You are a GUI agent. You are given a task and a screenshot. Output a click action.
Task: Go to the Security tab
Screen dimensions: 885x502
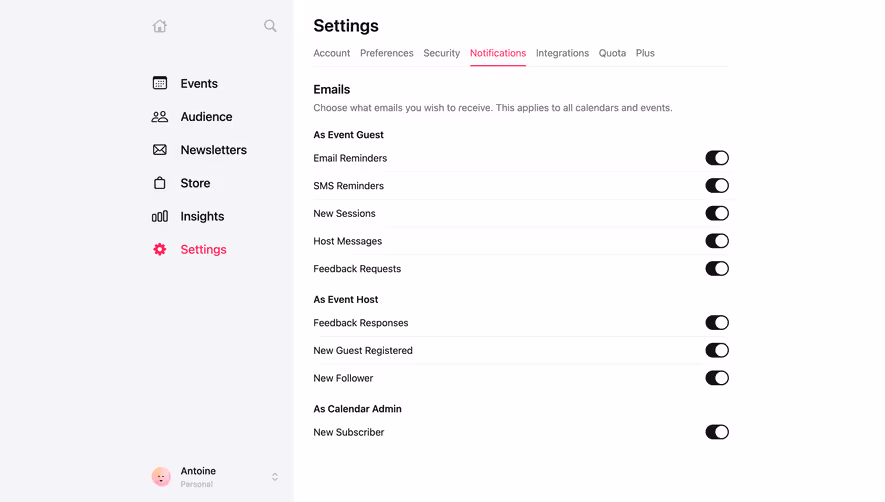coord(441,53)
